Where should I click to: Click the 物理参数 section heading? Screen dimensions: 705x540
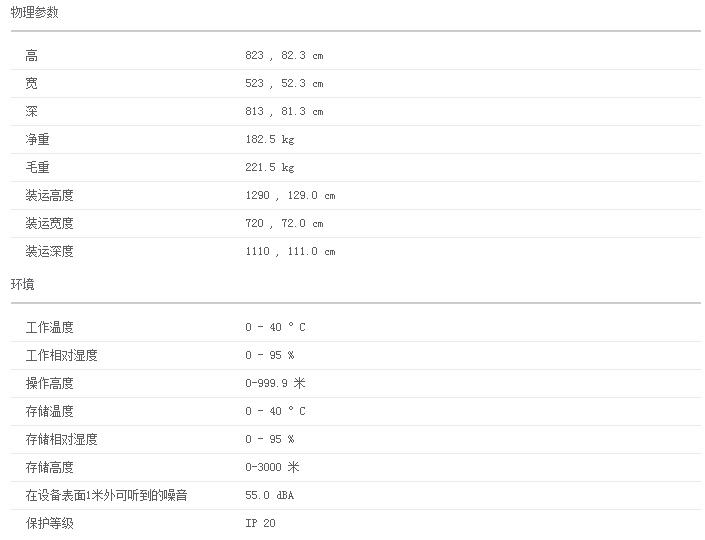pos(34,13)
